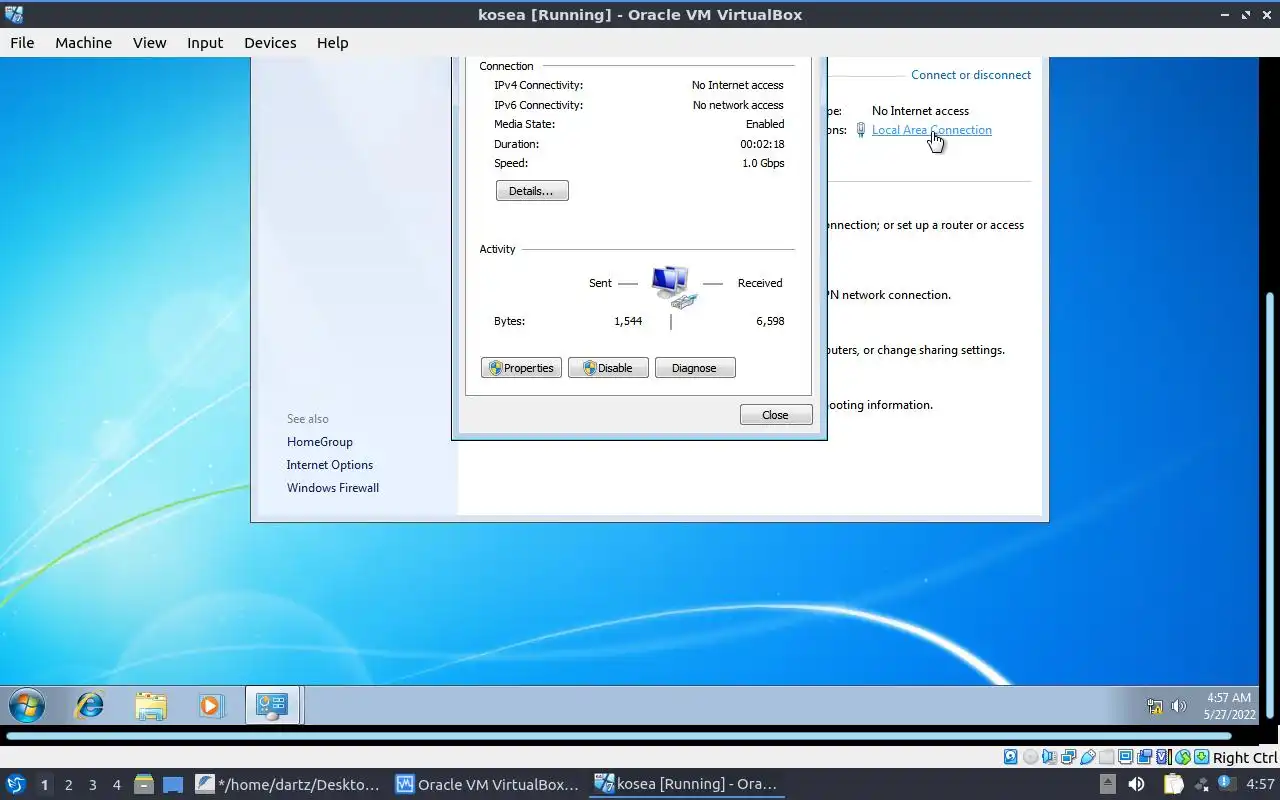This screenshot has height=800, width=1280.
Task: Switch to host workspace 1
Action: (x=44, y=785)
